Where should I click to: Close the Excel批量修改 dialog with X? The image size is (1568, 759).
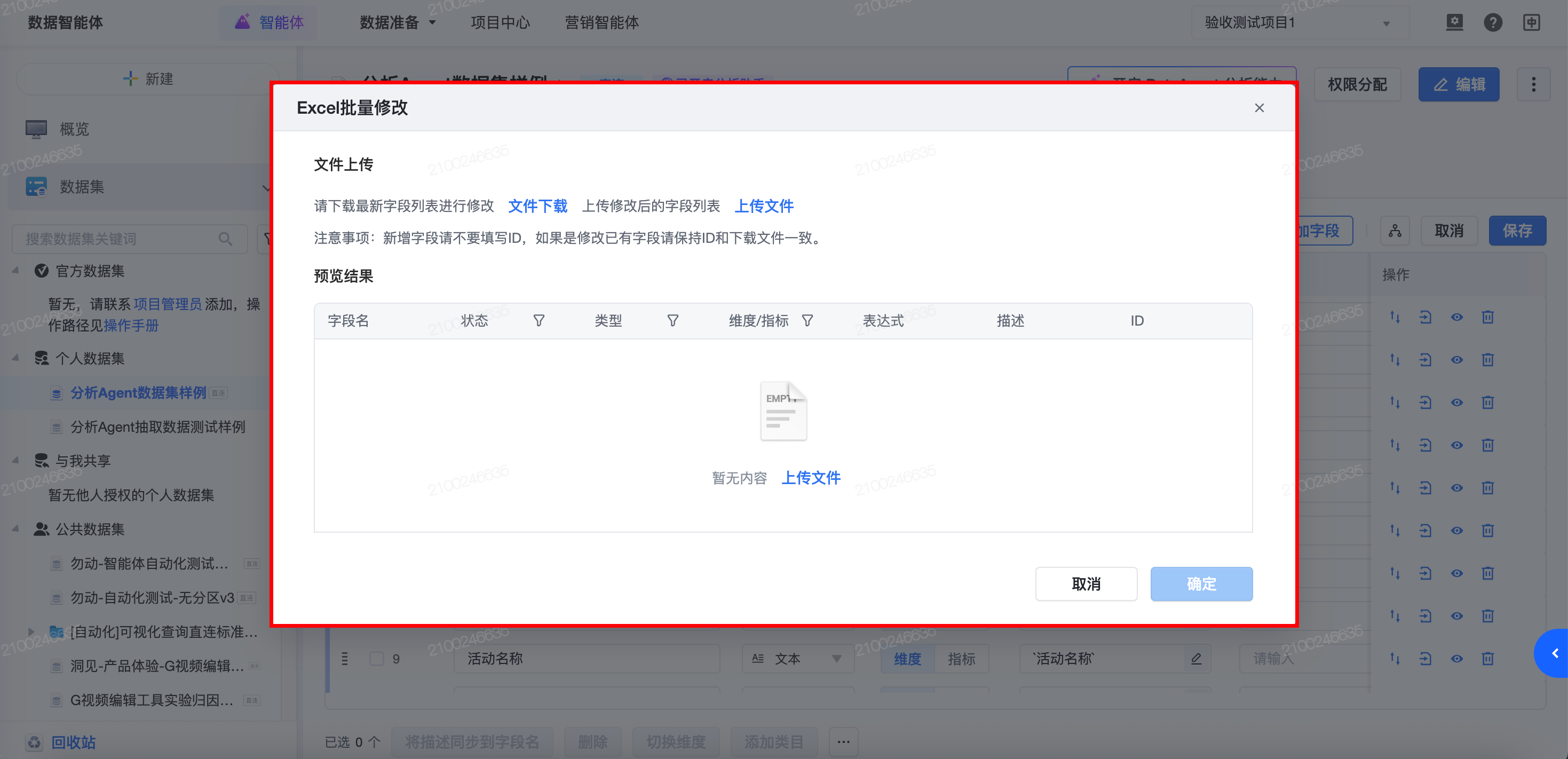[x=1259, y=108]
